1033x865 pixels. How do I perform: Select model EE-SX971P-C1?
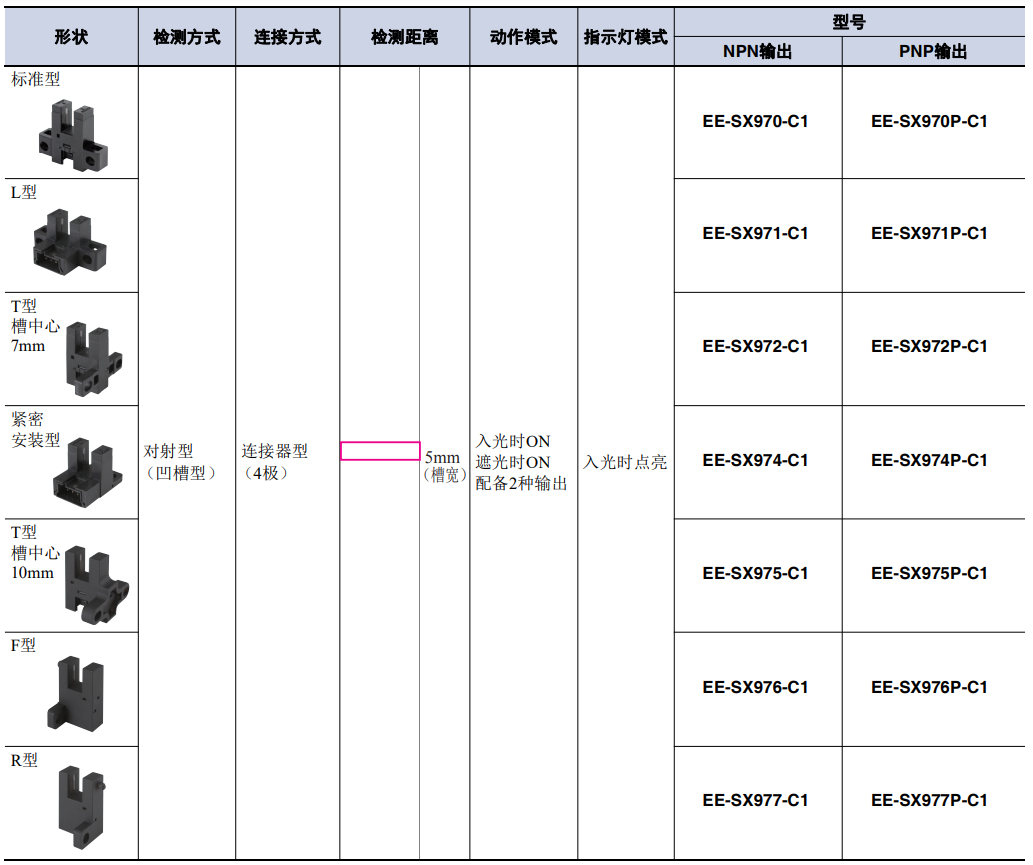(929, 233)
